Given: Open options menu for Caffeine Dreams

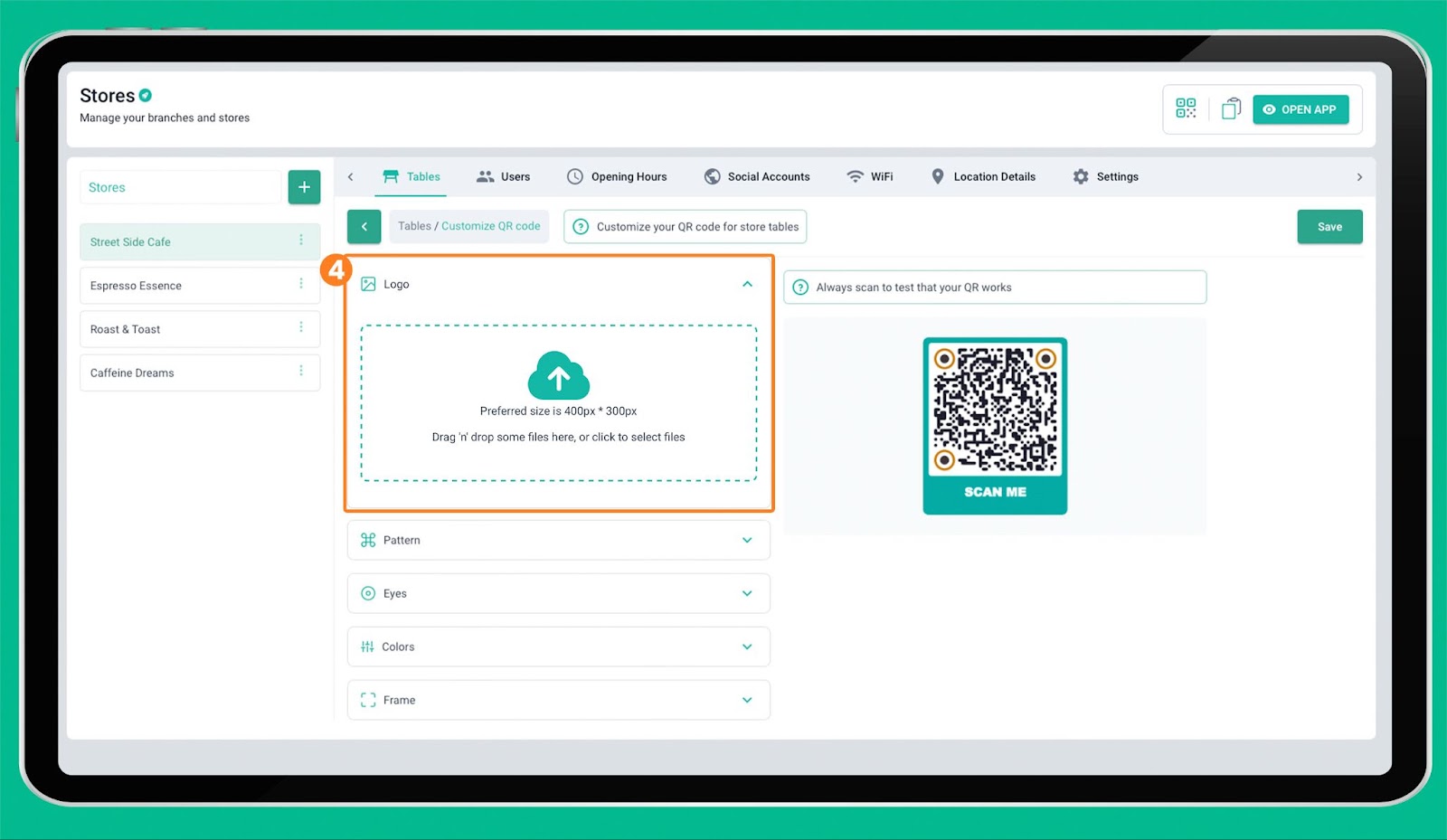Looking at the screenshot, I should click(x=301, y=372).
